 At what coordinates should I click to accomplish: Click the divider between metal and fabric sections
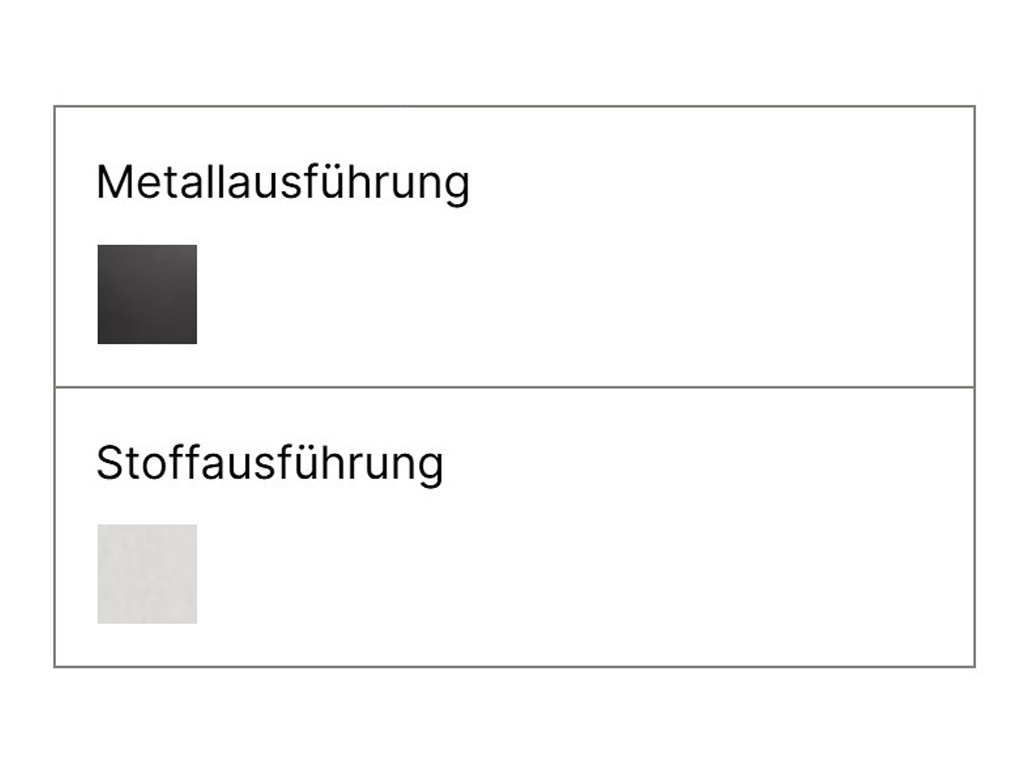[515, 387]
